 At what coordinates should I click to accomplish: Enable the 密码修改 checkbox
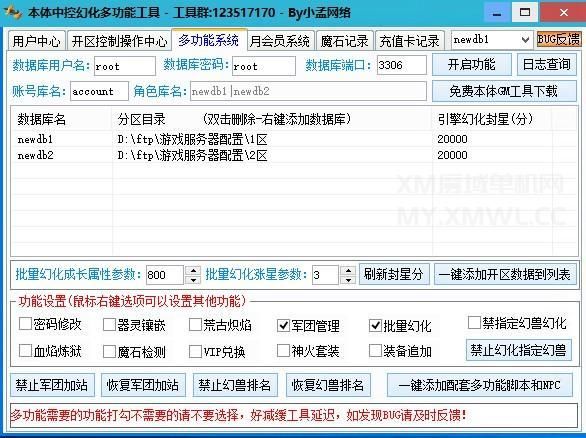point(25,324)
